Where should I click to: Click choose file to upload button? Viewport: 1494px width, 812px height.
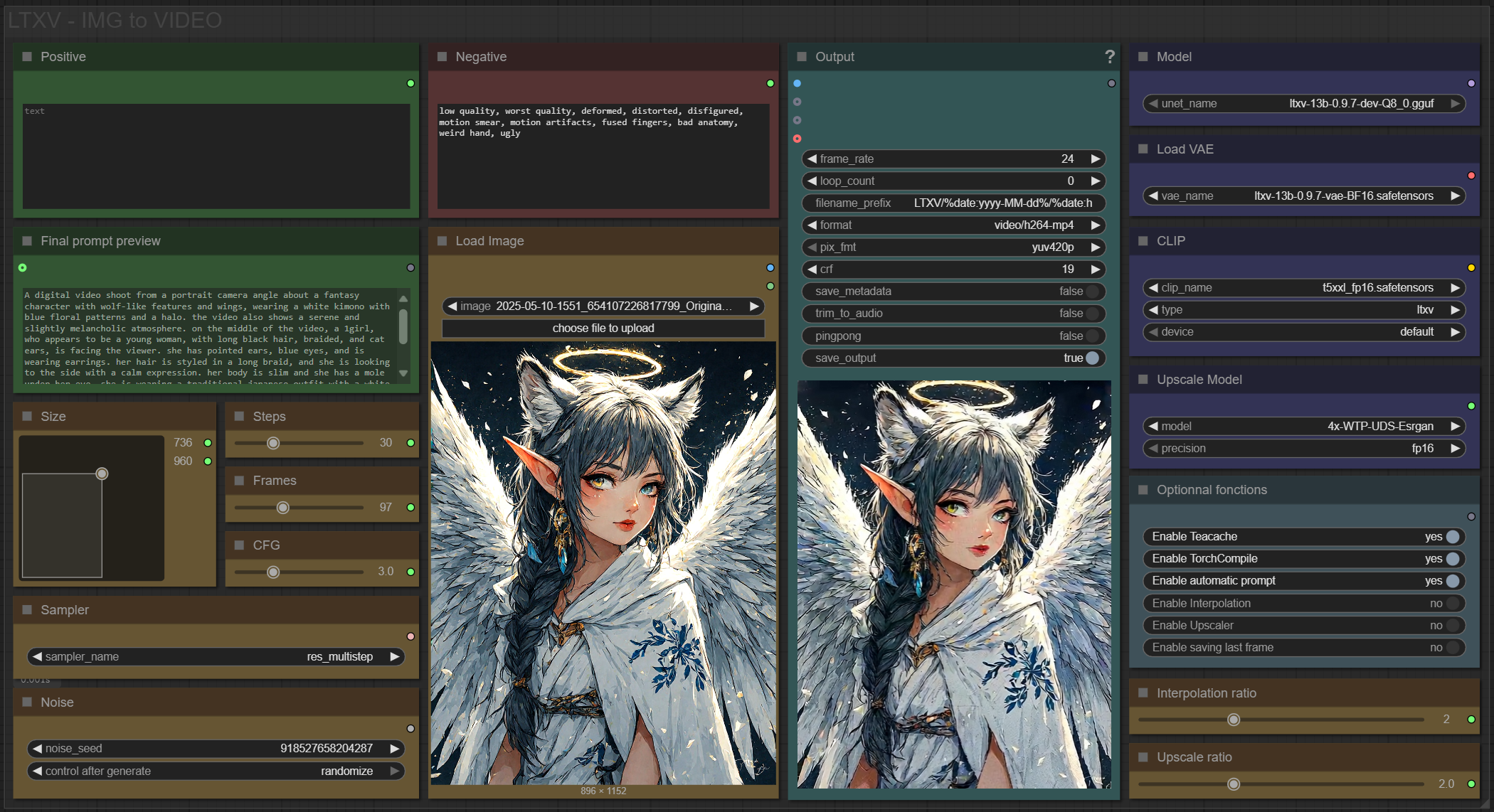pos(603,328)
